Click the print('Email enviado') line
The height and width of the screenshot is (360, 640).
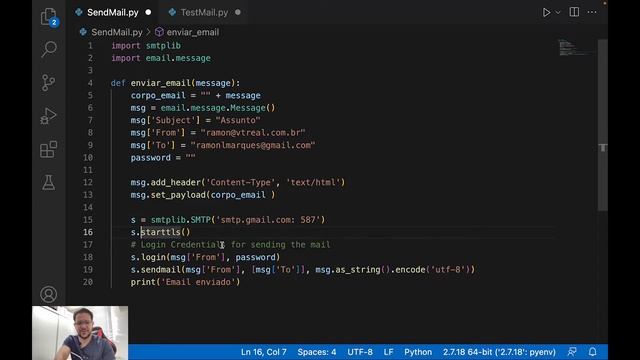click(185, 282)
